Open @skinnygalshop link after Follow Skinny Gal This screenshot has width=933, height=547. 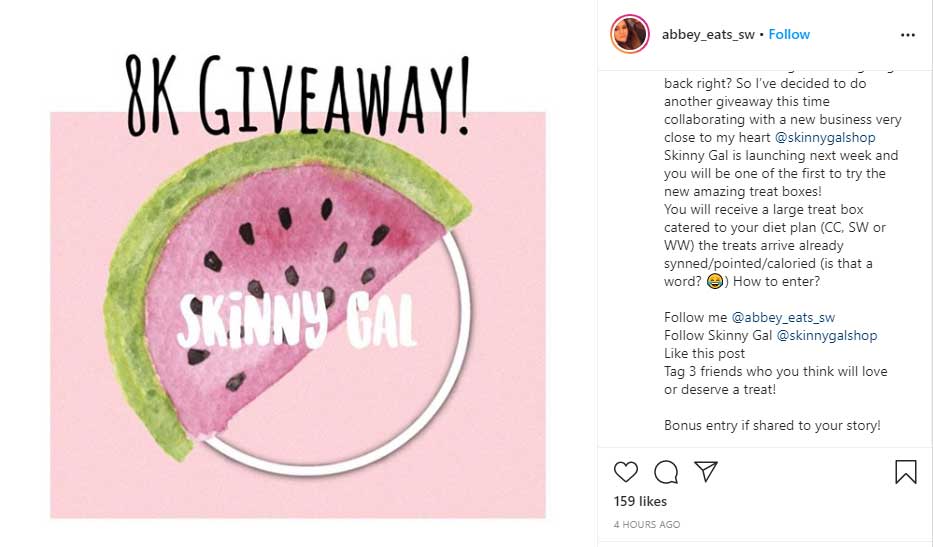pyautogui.click(x=827, y=336)
